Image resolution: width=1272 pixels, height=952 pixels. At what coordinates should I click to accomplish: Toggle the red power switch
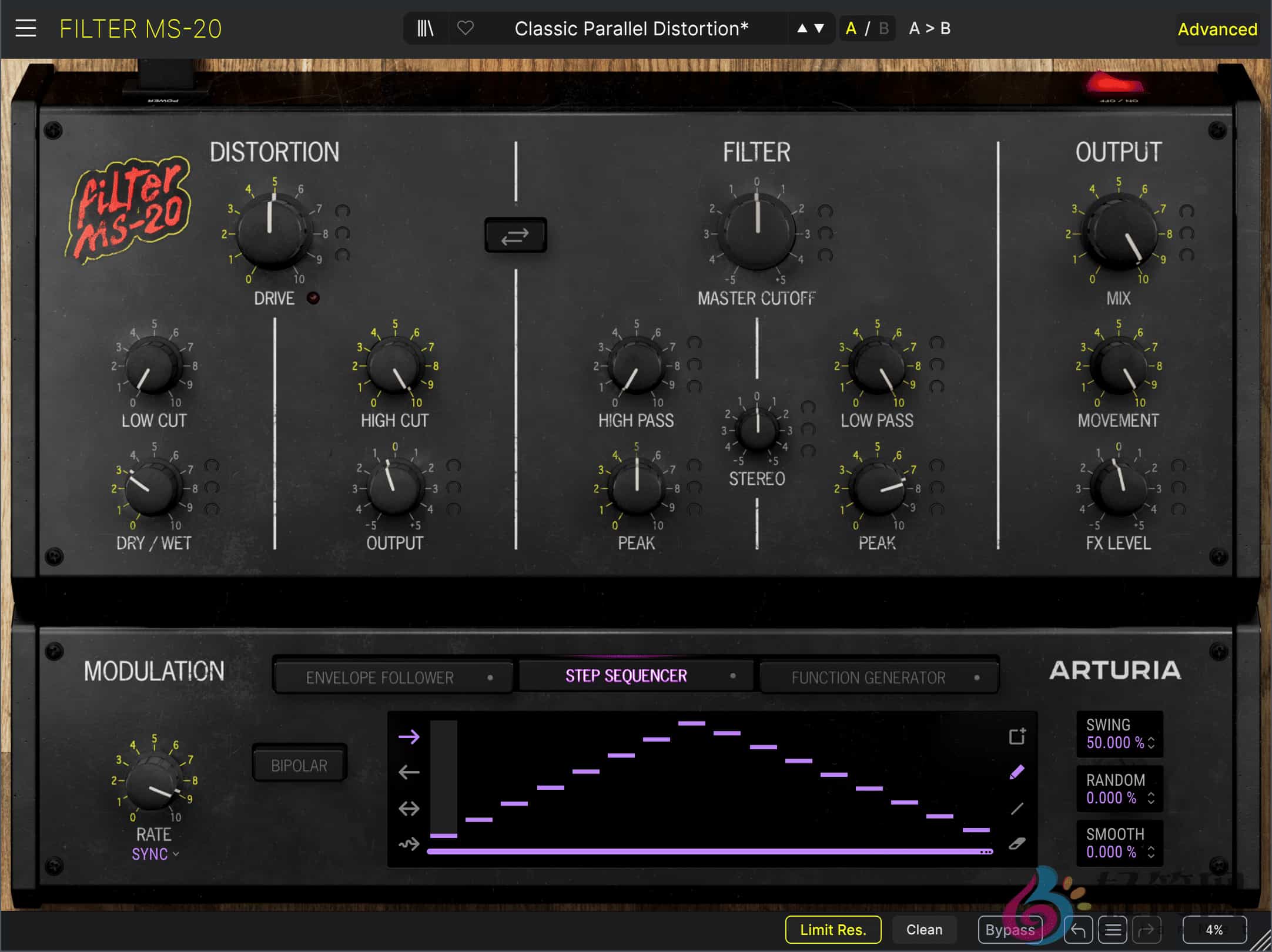coord(1115,85)
